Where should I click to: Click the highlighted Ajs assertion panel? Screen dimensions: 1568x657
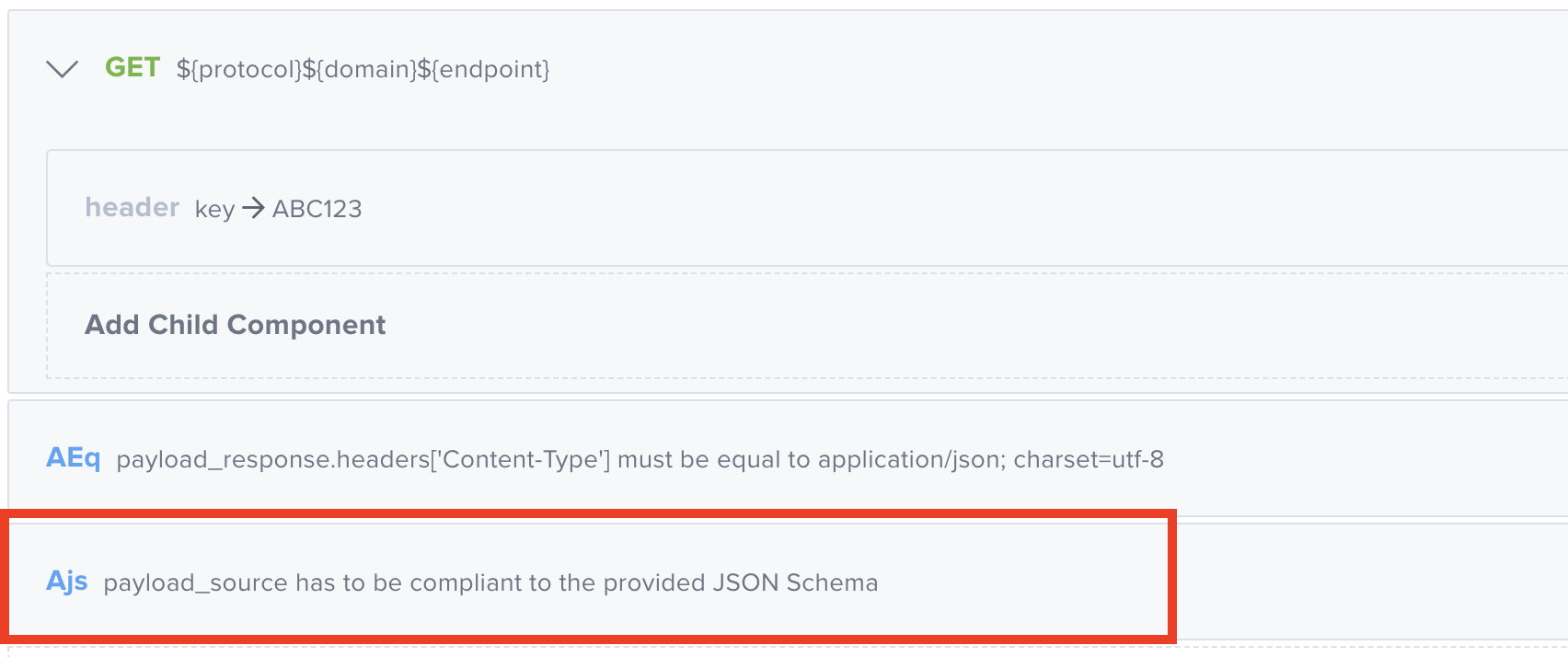point(589,580)
